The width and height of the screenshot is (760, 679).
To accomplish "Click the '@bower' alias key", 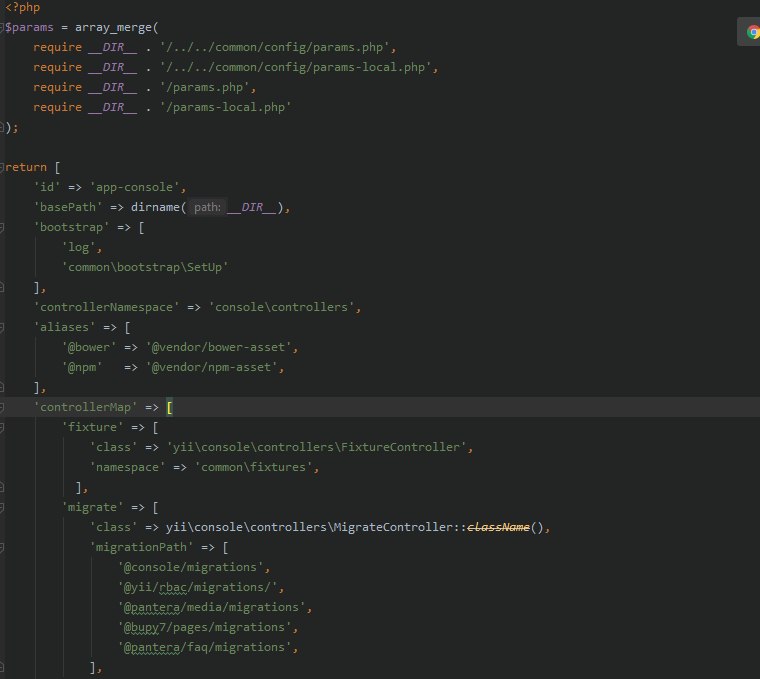I will coord(89,347).
